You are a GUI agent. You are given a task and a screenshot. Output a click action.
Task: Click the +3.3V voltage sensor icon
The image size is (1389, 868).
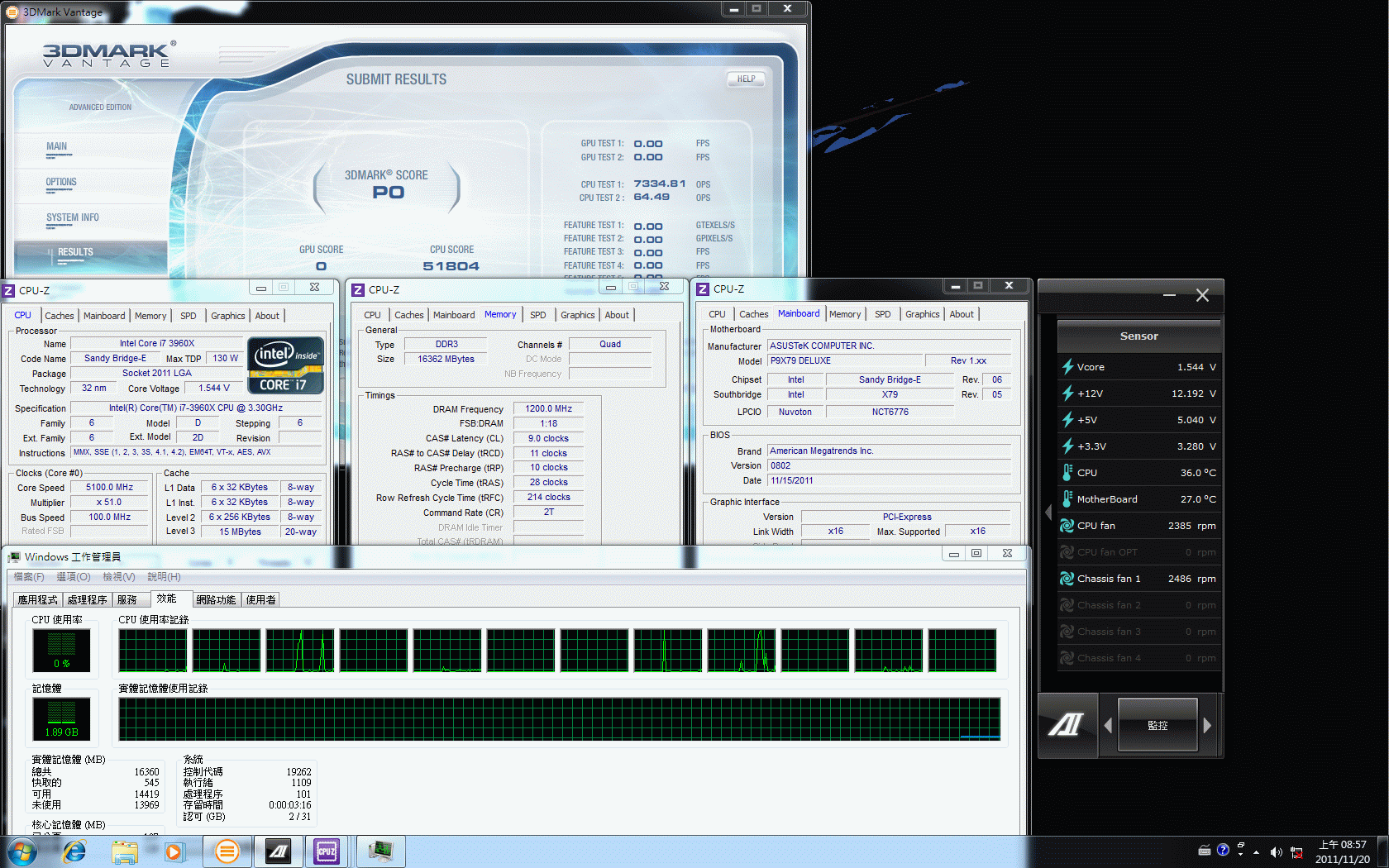[1067, 446]
